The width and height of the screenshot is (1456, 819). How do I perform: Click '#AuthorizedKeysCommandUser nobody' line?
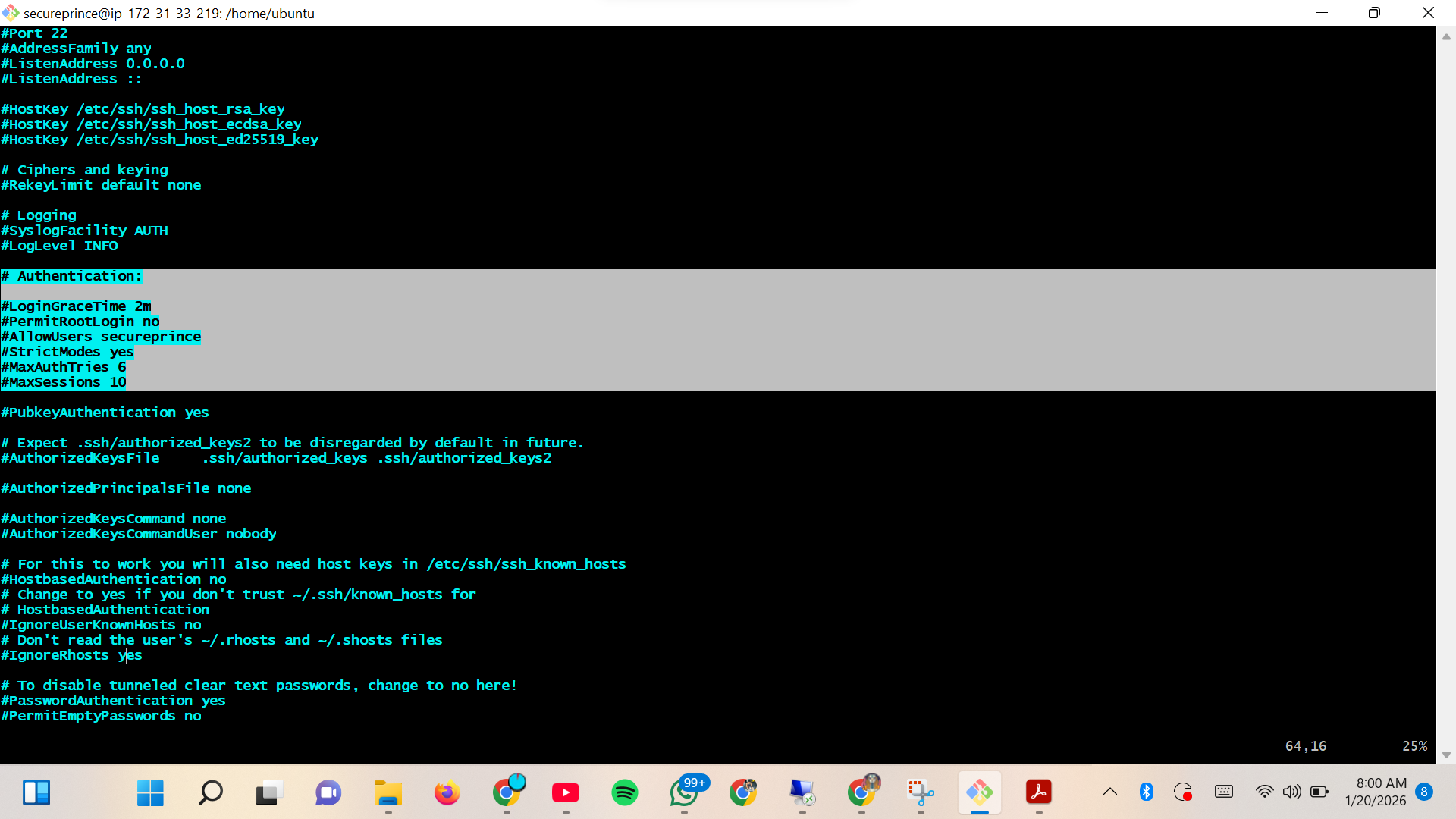pos(139,534)
